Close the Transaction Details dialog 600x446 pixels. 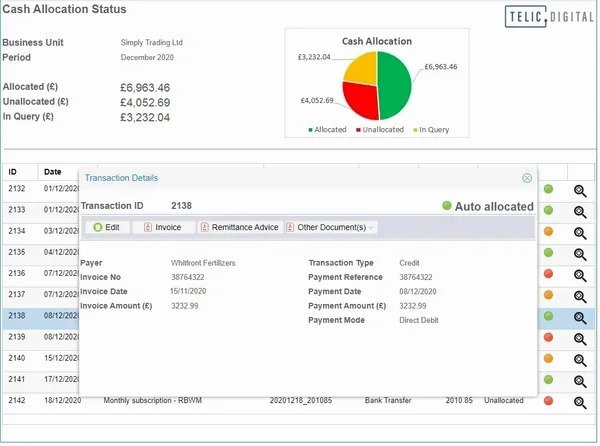tap(527, 178)
